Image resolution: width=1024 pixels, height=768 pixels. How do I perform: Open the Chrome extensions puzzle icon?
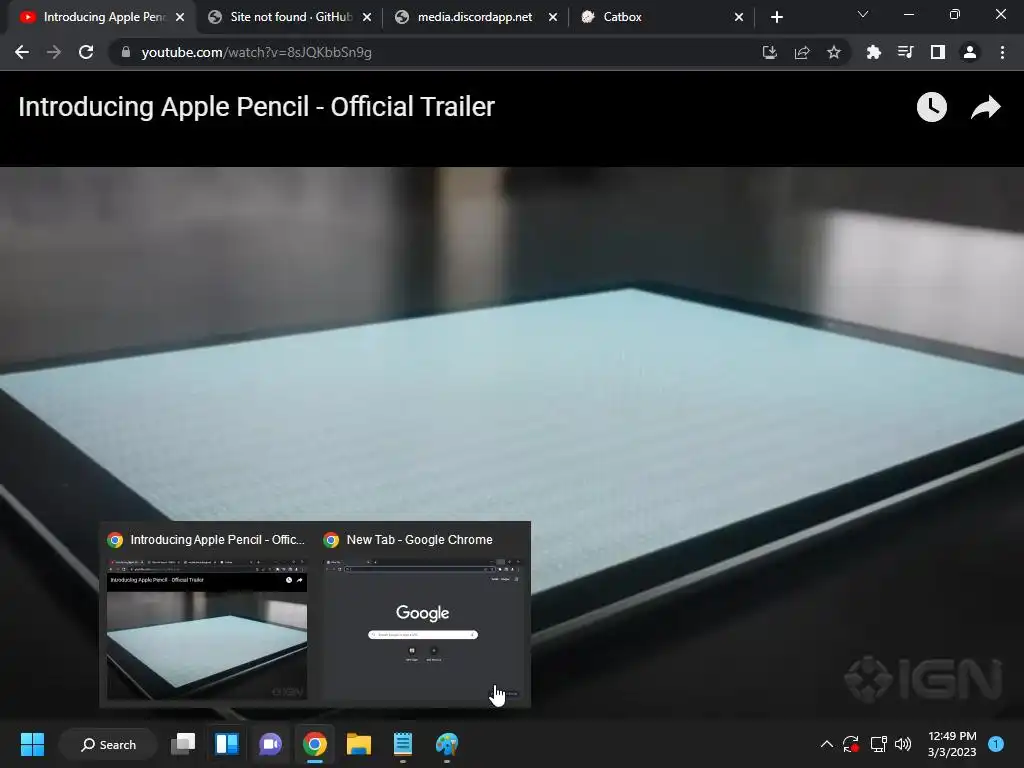[x=873, y=52]
